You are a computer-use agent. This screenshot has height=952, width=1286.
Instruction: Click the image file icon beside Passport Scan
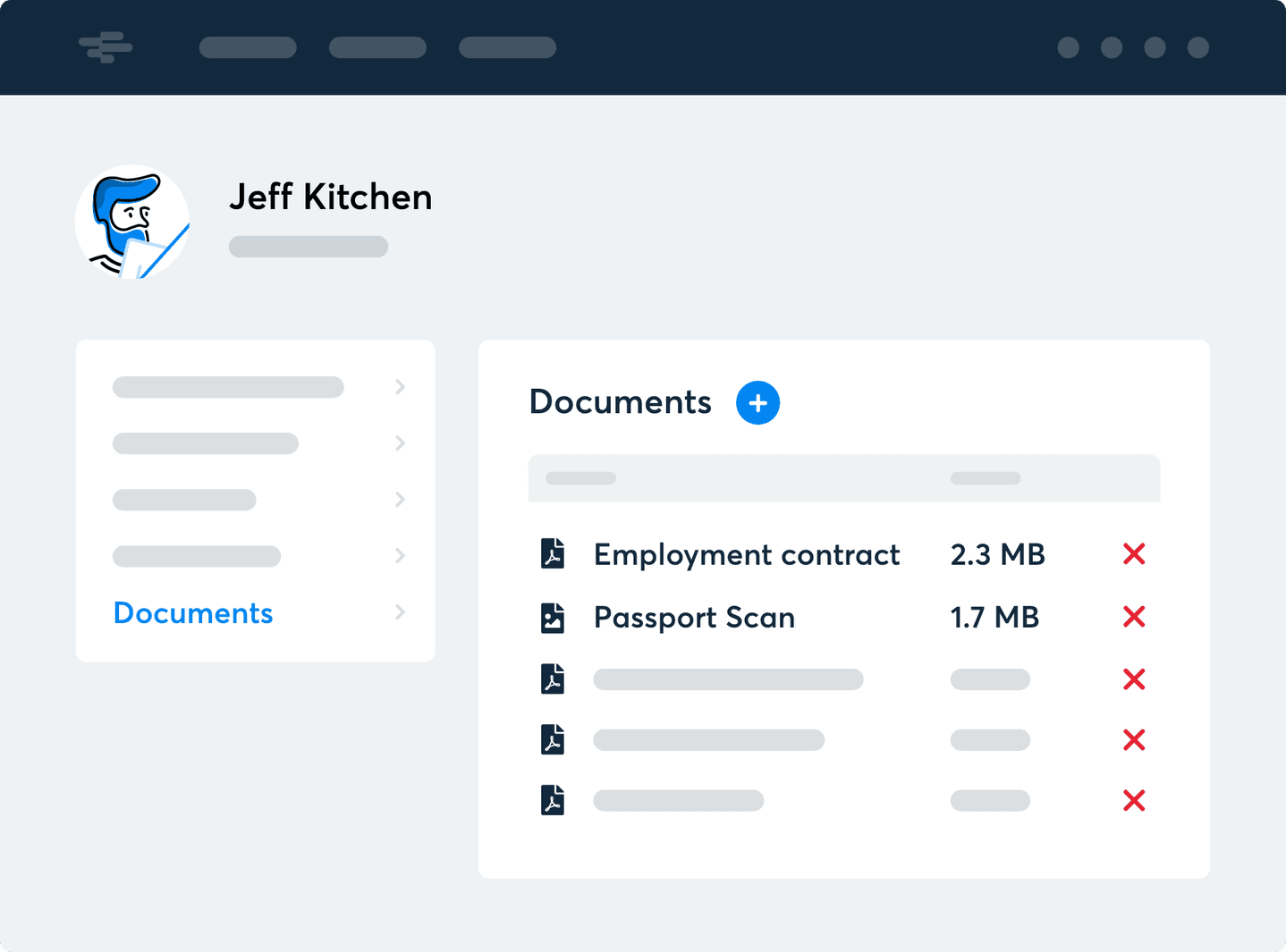click(x=554, y=617)
